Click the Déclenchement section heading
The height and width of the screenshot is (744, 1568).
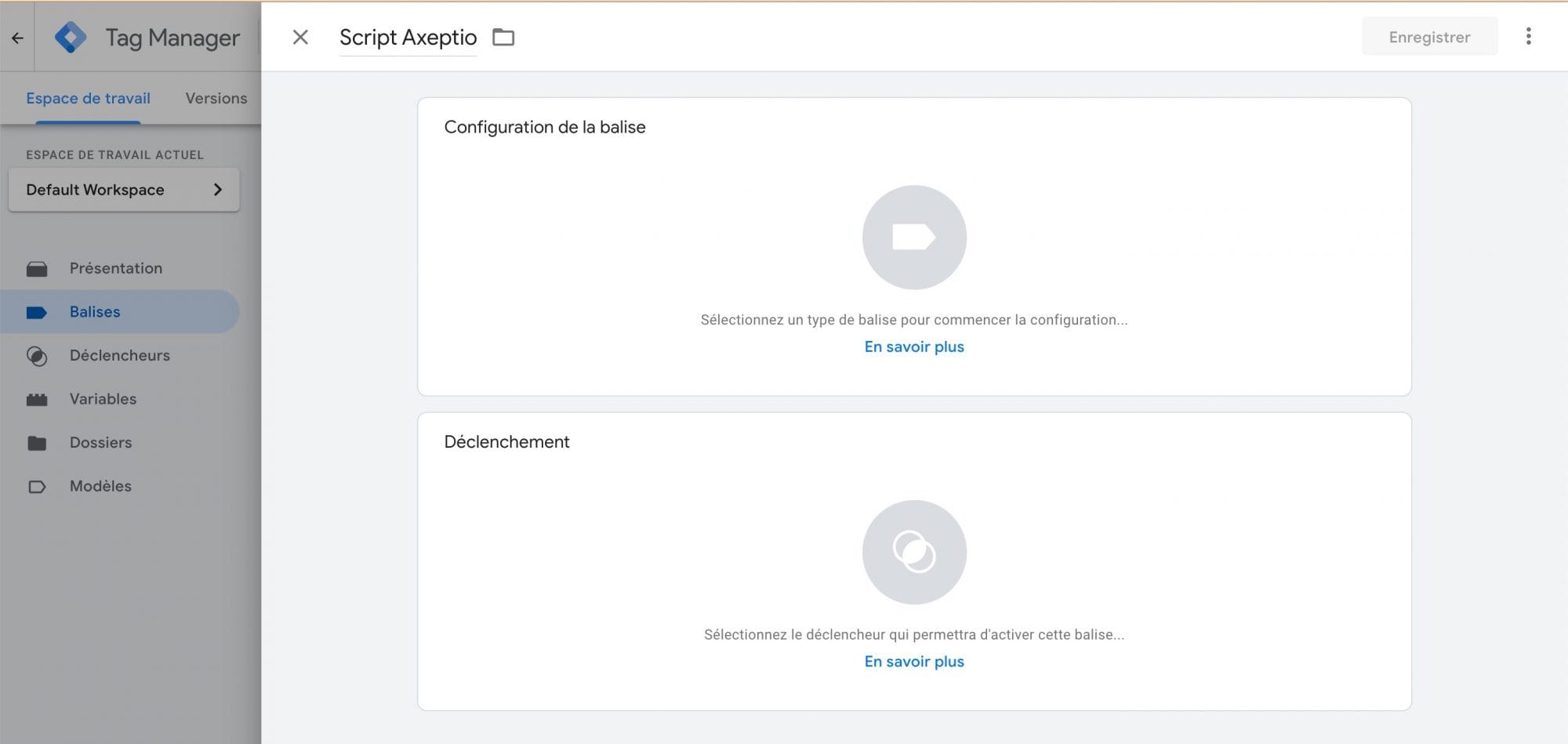coord(506,441)
